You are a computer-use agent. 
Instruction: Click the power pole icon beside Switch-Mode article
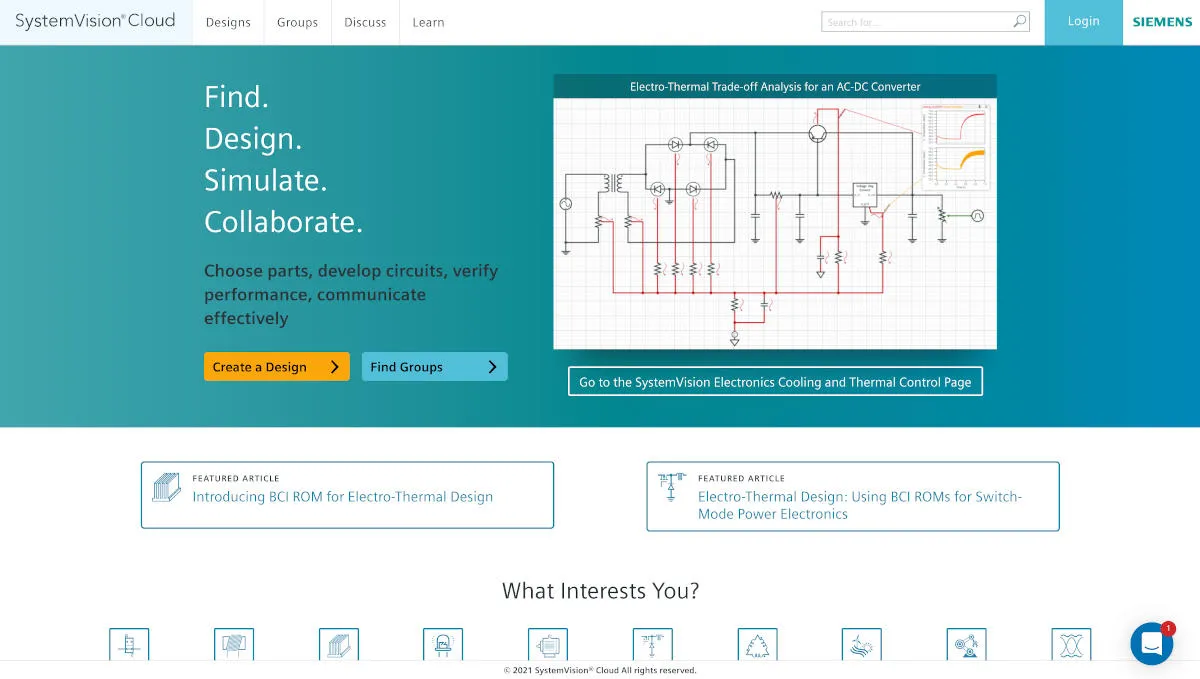pos(673,487)
